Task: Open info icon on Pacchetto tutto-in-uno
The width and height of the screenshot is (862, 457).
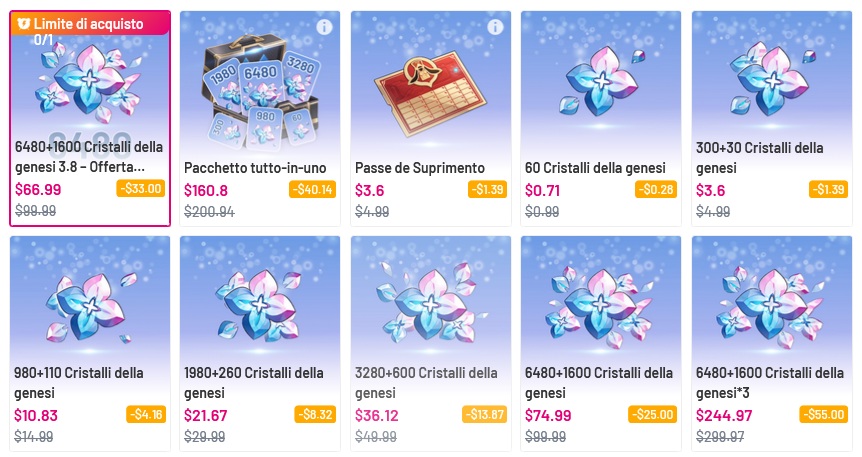Action: pos(324,26)
